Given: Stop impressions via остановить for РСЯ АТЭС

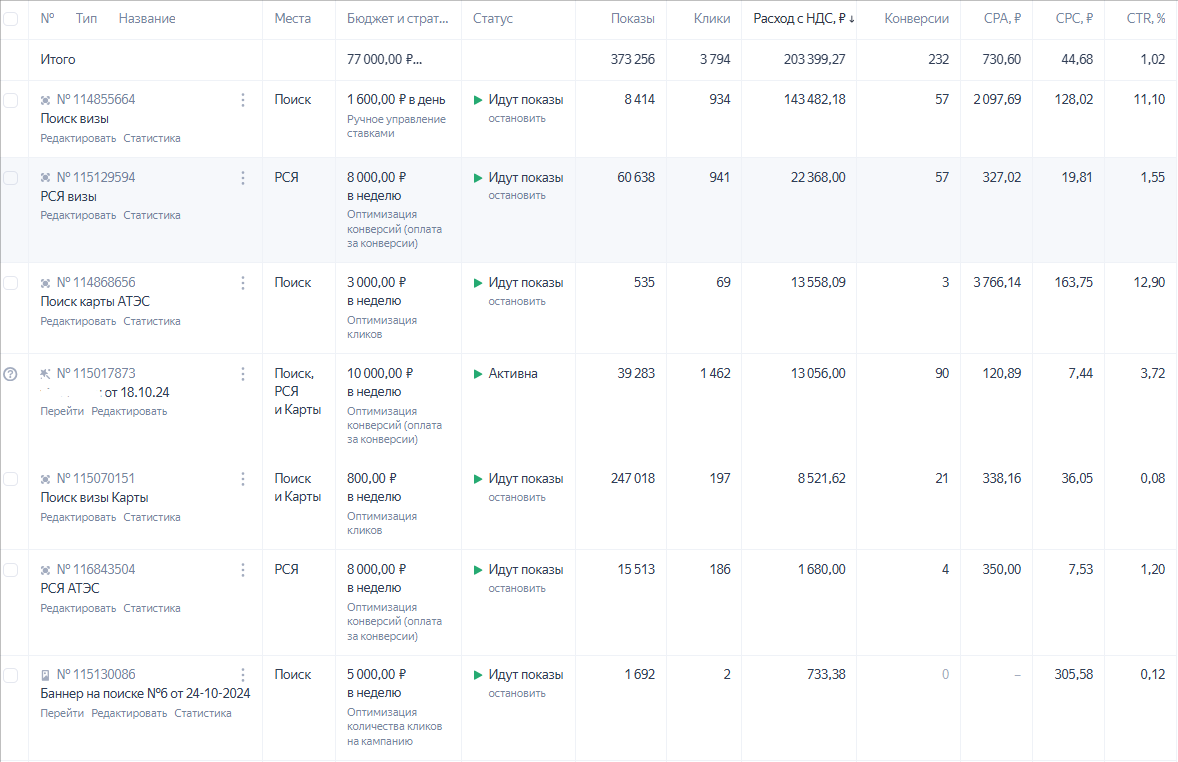Looking at the screenshot, I should point(517,589).
